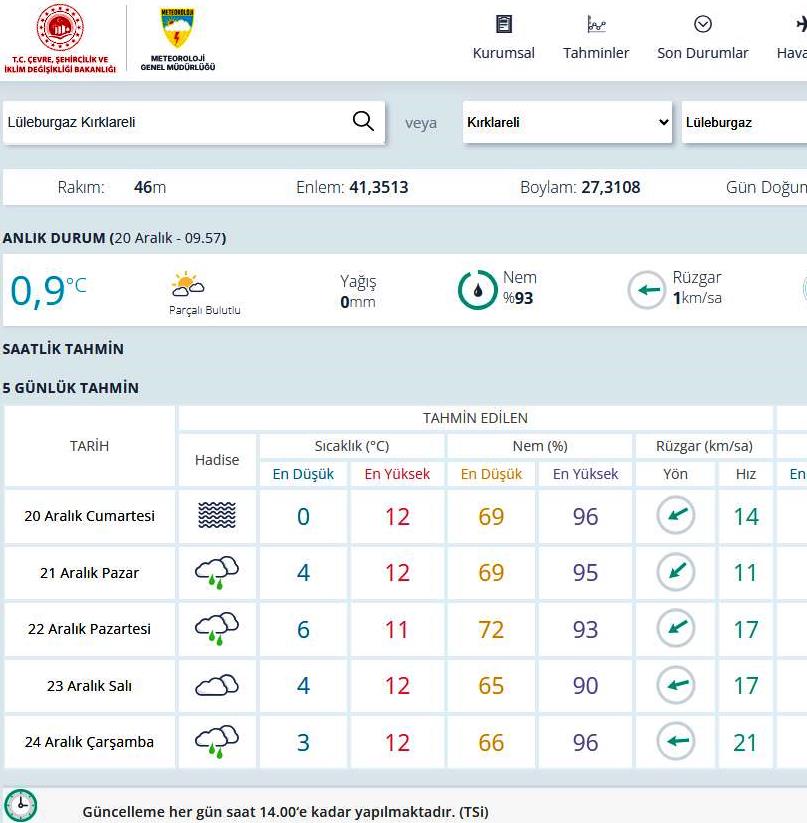This screenshot has width=807, height=823.
Task: Click the daily update notice text
Action: click(285, 812)
